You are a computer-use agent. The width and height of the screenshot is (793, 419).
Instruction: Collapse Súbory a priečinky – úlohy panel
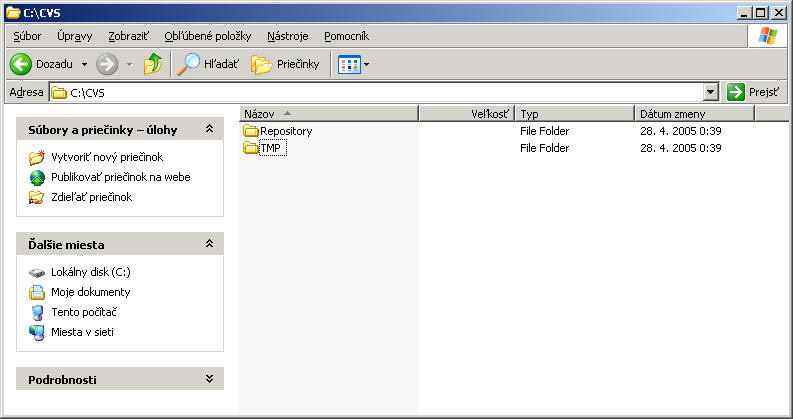pyautogui.click(x=209, y=129)
